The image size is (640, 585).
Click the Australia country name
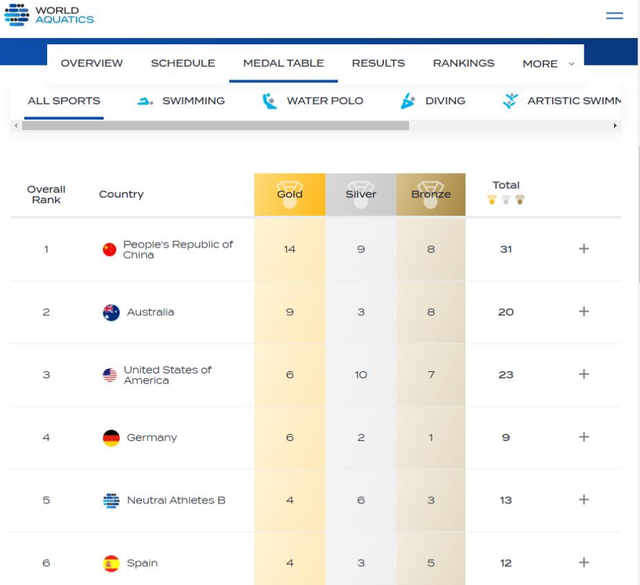[151, 312]
